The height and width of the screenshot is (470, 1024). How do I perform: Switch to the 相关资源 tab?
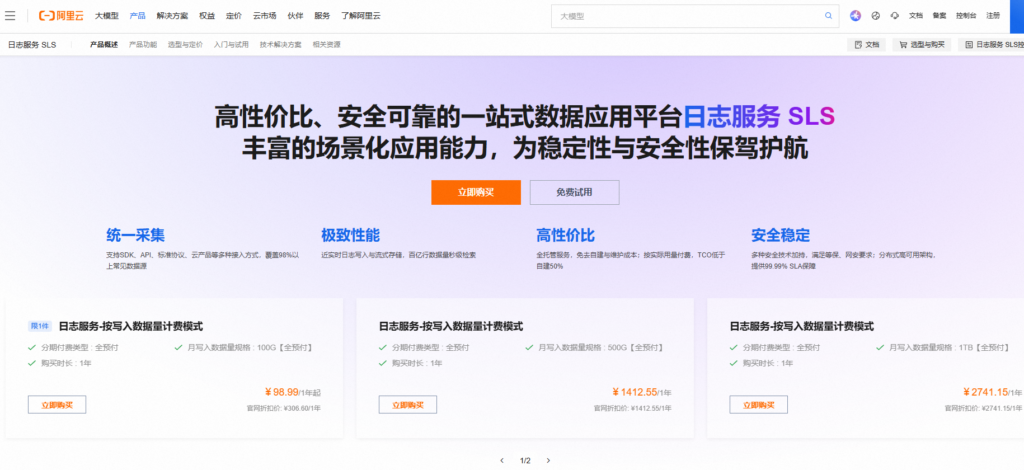pyautogui.click(x=327, y=45)
